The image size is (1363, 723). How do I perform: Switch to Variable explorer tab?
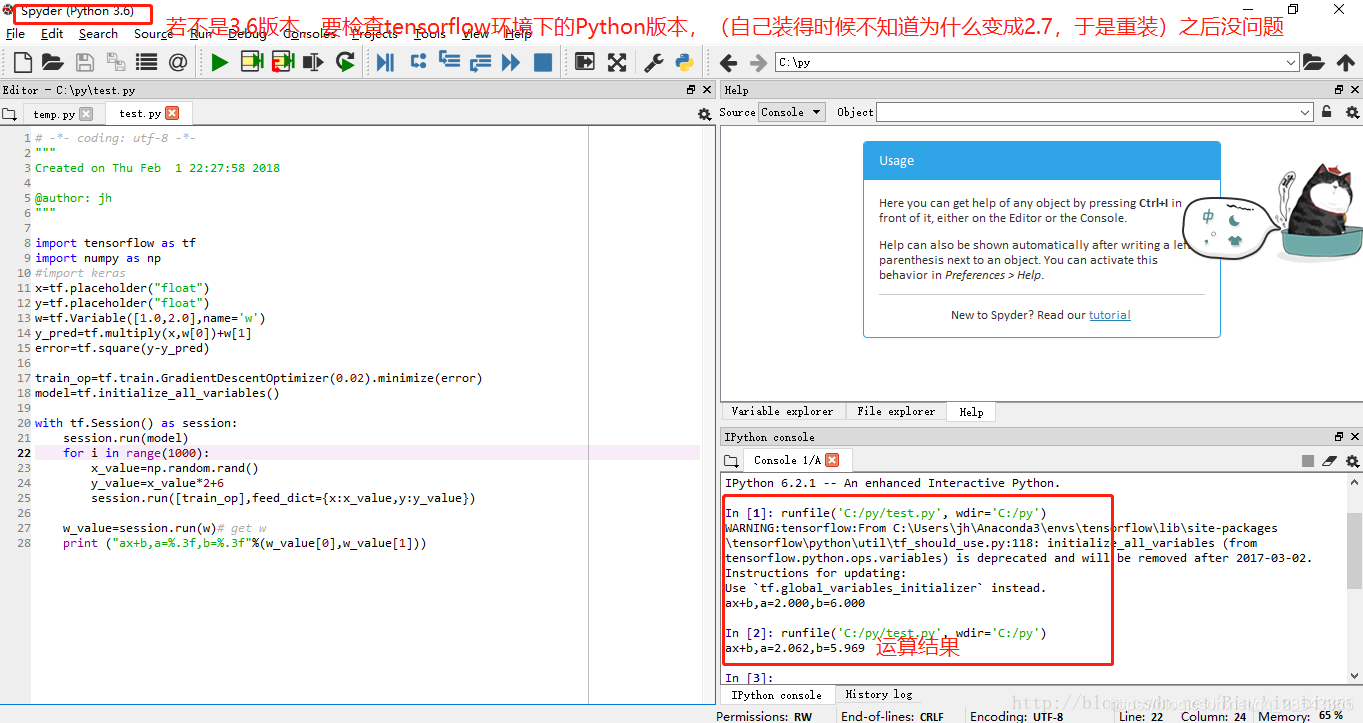click(782, 411)
